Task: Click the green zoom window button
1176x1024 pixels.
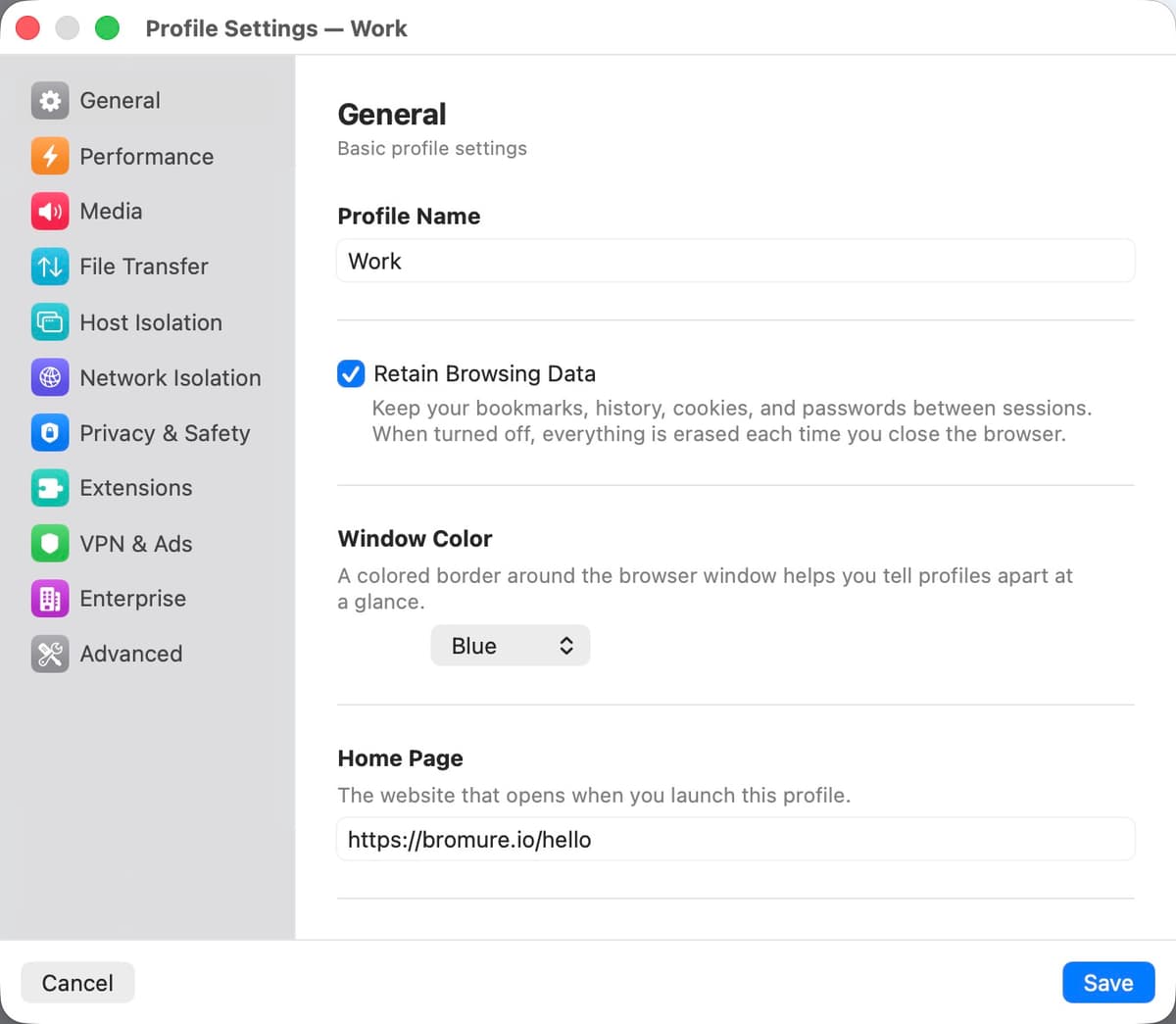Action: pos(107,28)
